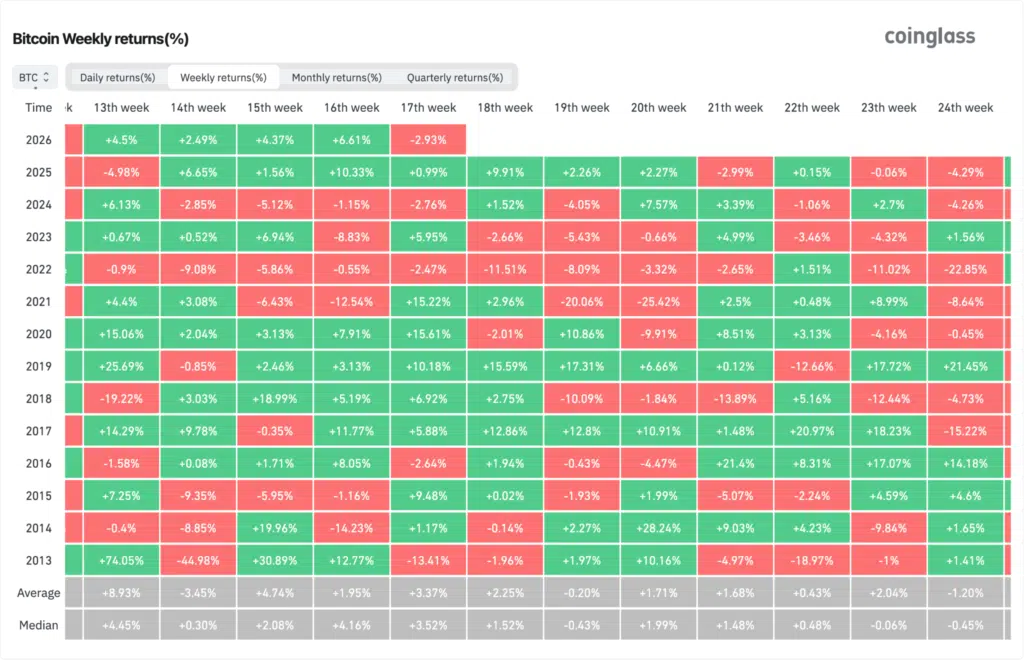
Task: Select the Weekly returns(%) tab
Action: click(x=222, y=76)
